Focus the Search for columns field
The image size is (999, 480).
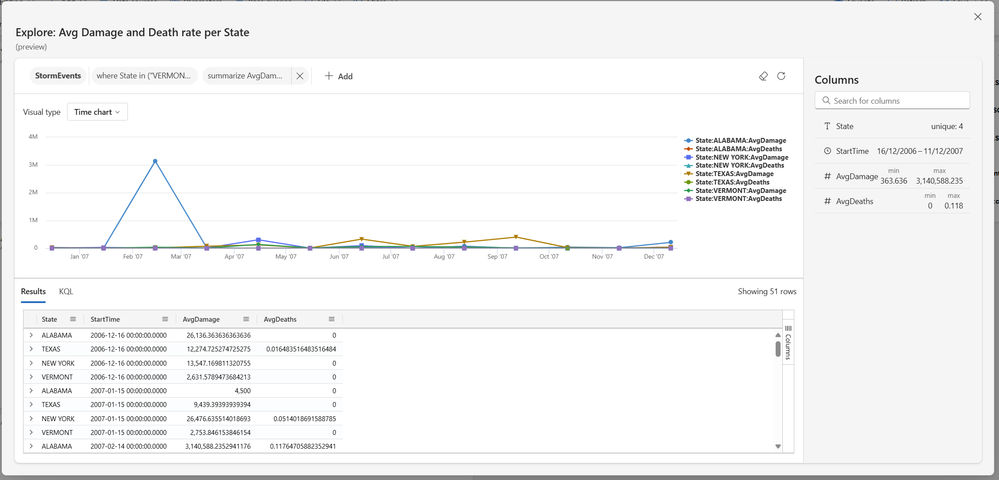pos(892,101)
